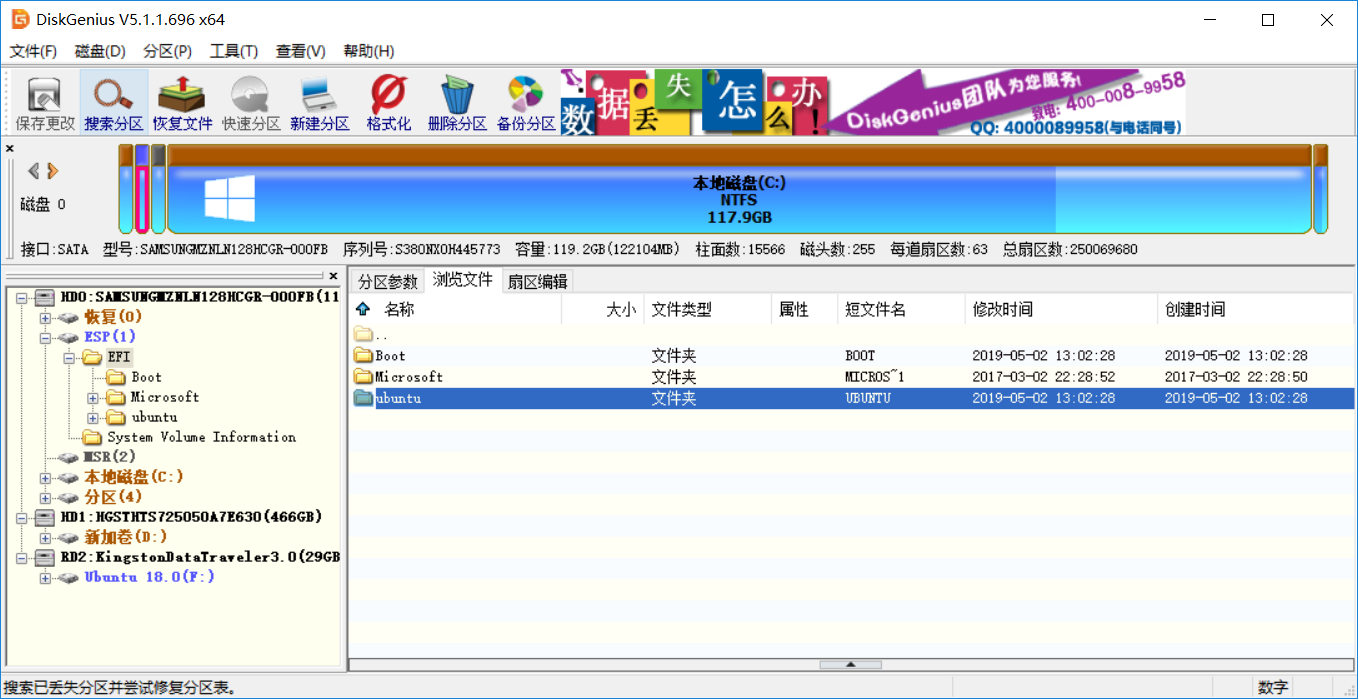
Task: Open the Backup Partition (备份分区) tool
Action: click(526, 103)
